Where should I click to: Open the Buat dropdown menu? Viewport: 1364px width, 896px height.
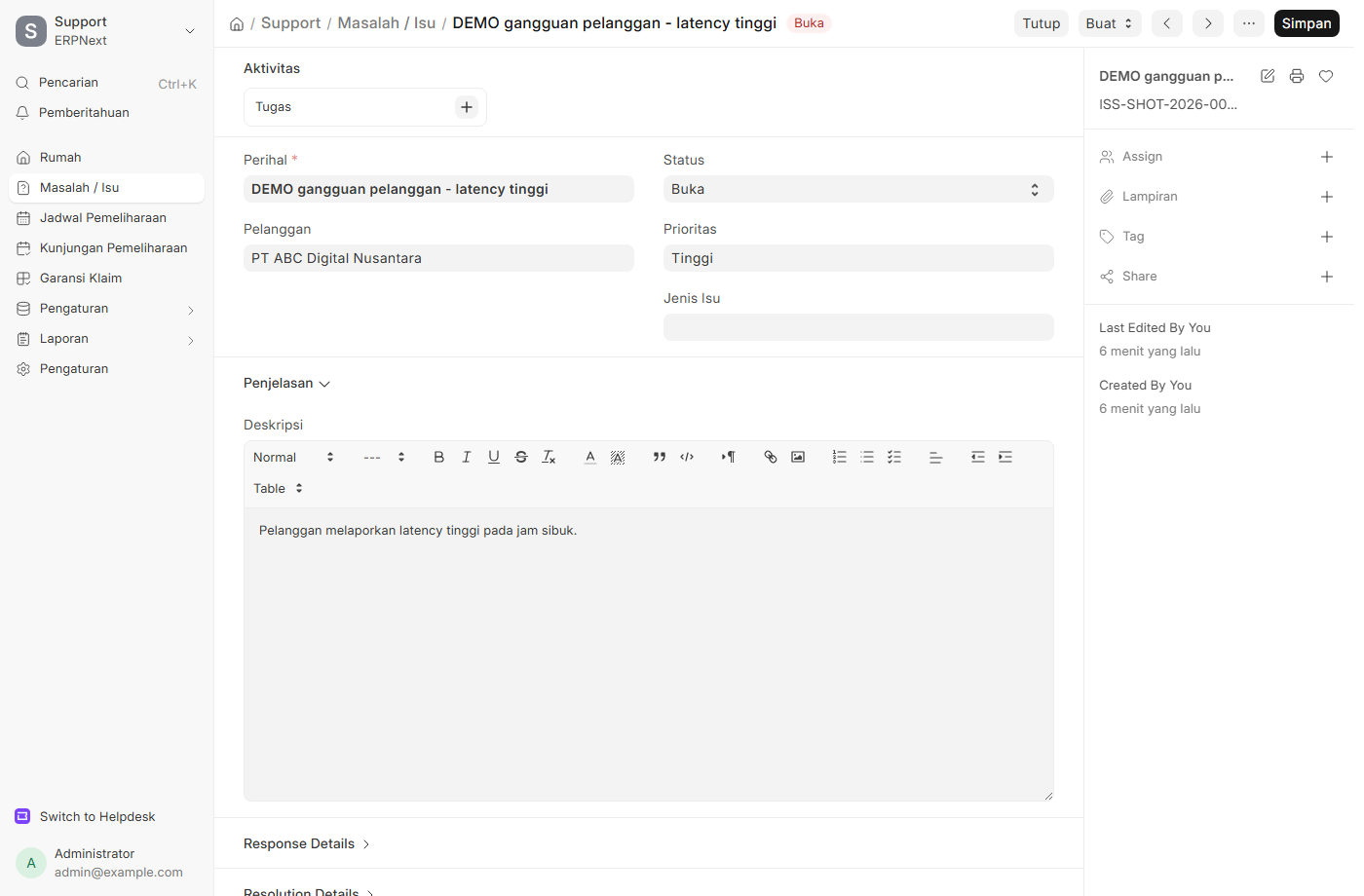(1110, 23)
